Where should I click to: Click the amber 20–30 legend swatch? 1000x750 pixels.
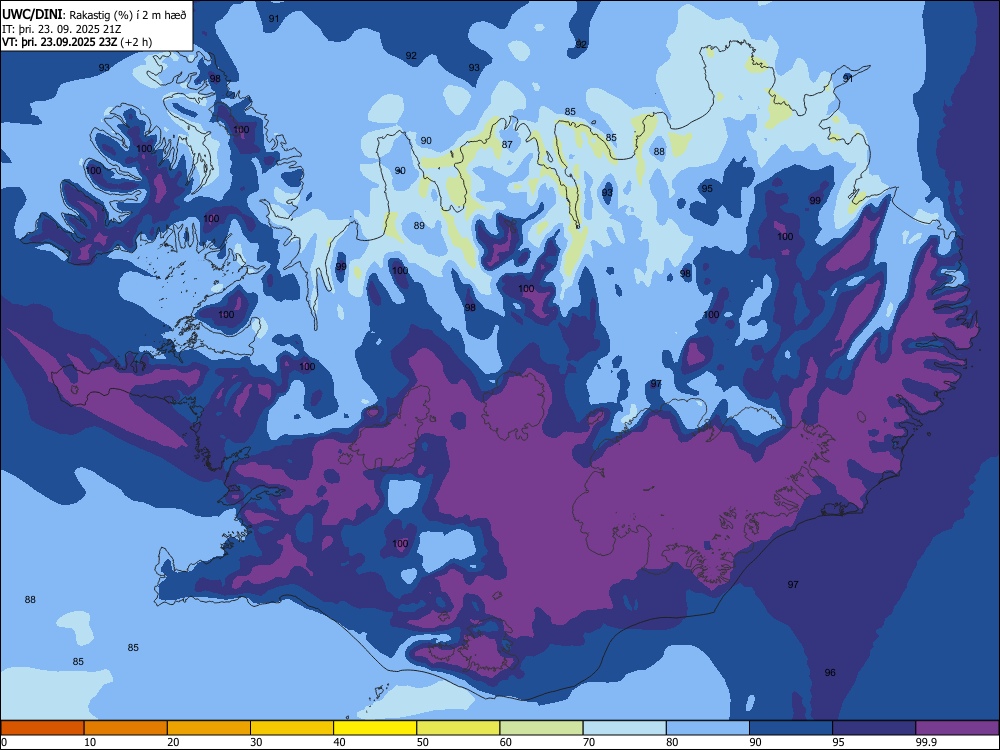[209, 728]
